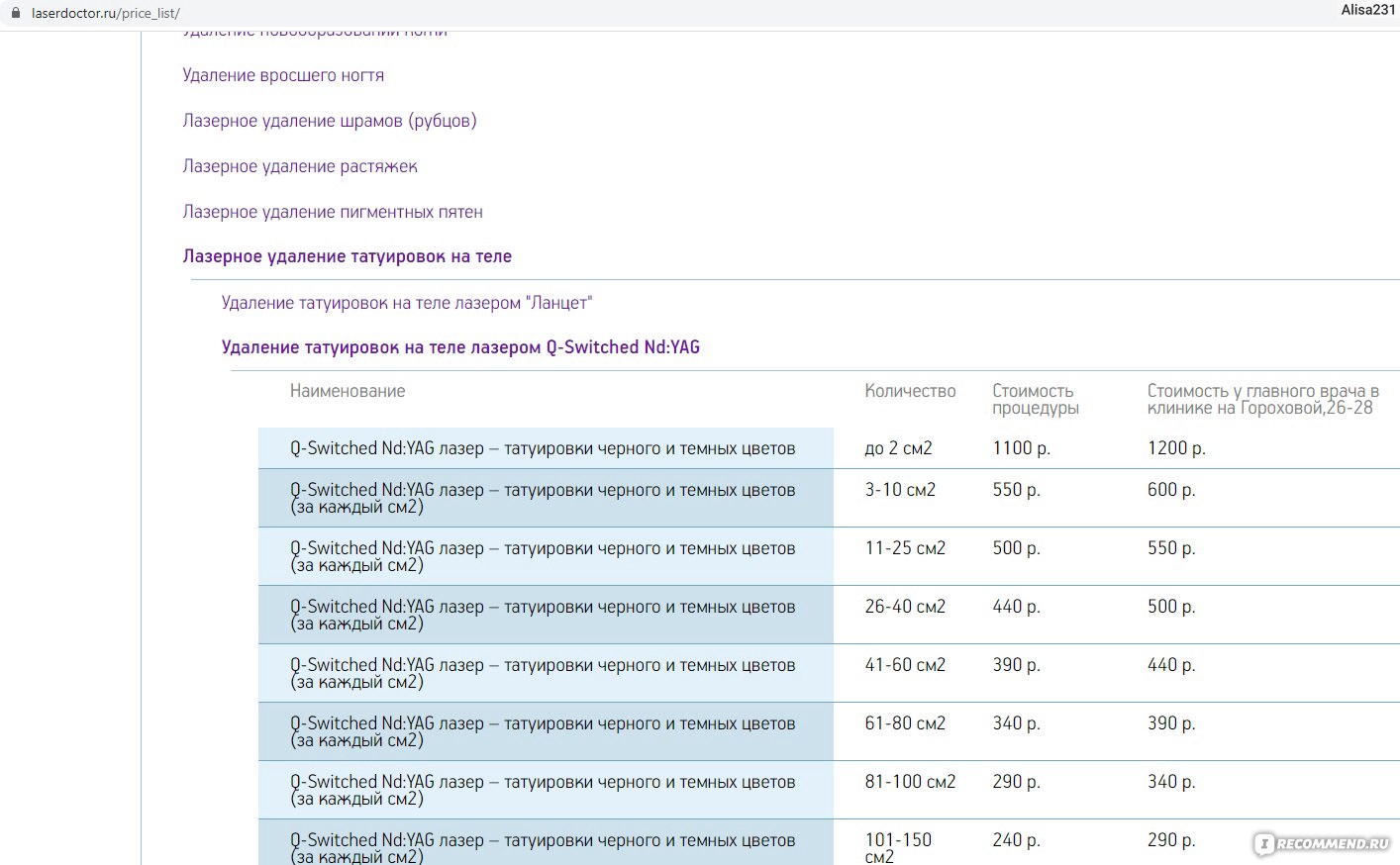Click the 26-40 см2 quantity cell
The height and width of the screenshot is (865, 1400).
click(x=905, y=607)
